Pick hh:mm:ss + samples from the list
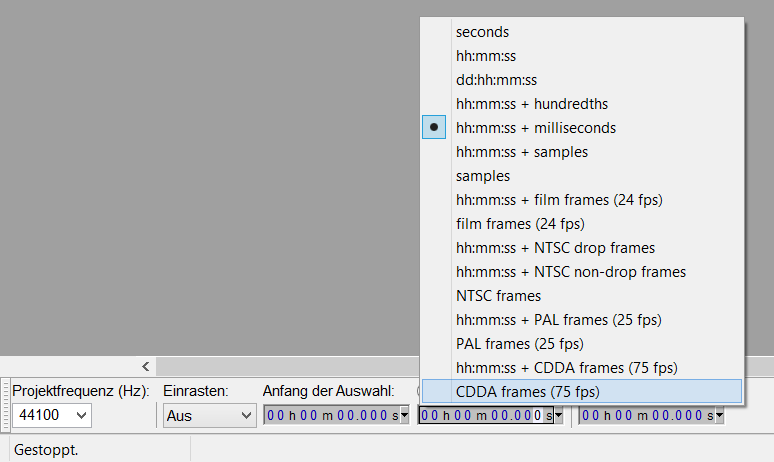 (521, 152)
